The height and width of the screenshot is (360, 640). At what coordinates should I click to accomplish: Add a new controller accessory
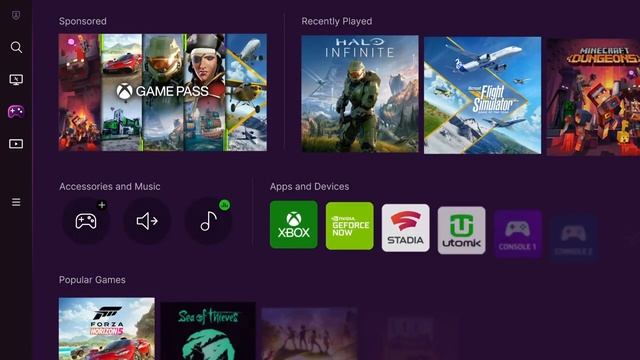click(x=86, y=221)
